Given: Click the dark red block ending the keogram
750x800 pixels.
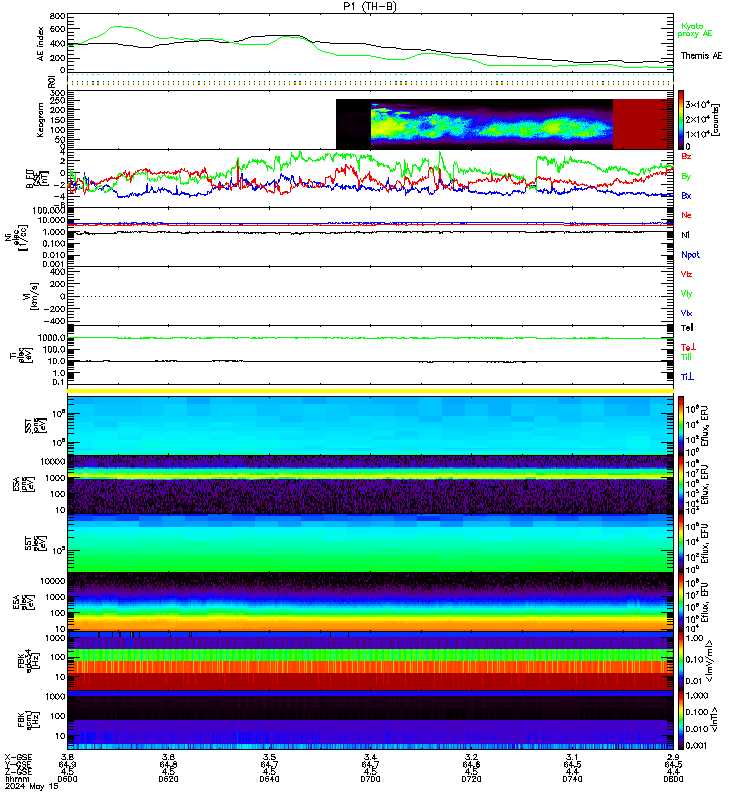Looking at the screenshot, I should [x=643, y=124].
